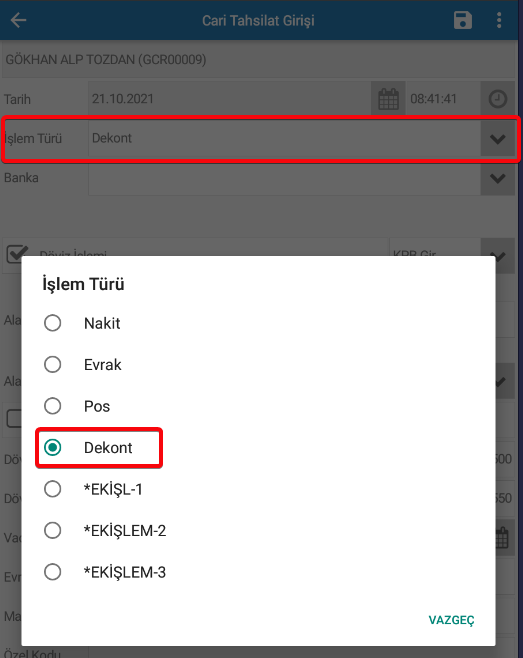Select the Evrak radio option
Screen dimensions: 523x658
tap(83, 364)
